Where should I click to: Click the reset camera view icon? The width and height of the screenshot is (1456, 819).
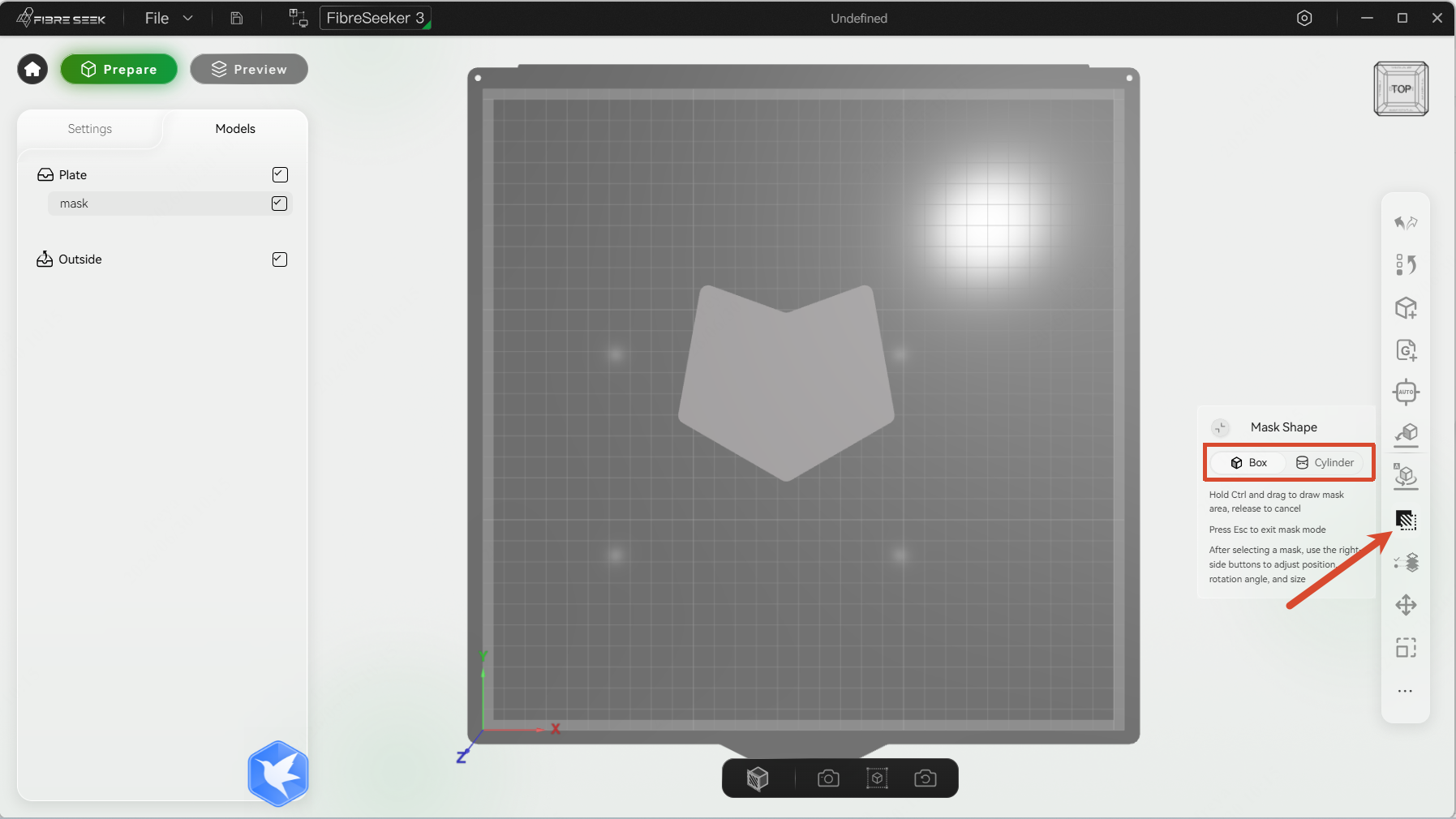926,778
